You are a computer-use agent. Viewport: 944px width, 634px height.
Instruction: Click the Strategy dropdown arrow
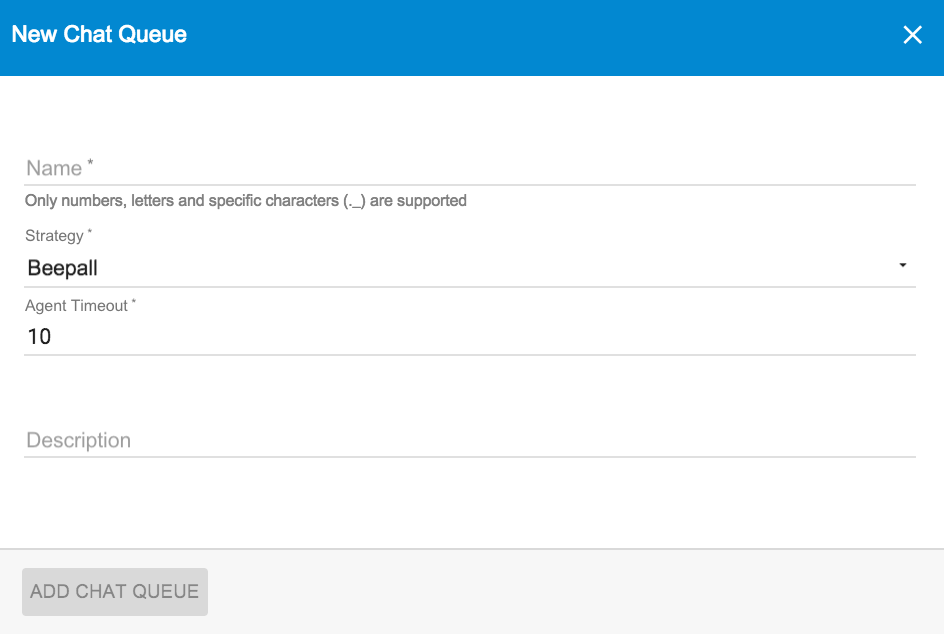pos(902,265)
